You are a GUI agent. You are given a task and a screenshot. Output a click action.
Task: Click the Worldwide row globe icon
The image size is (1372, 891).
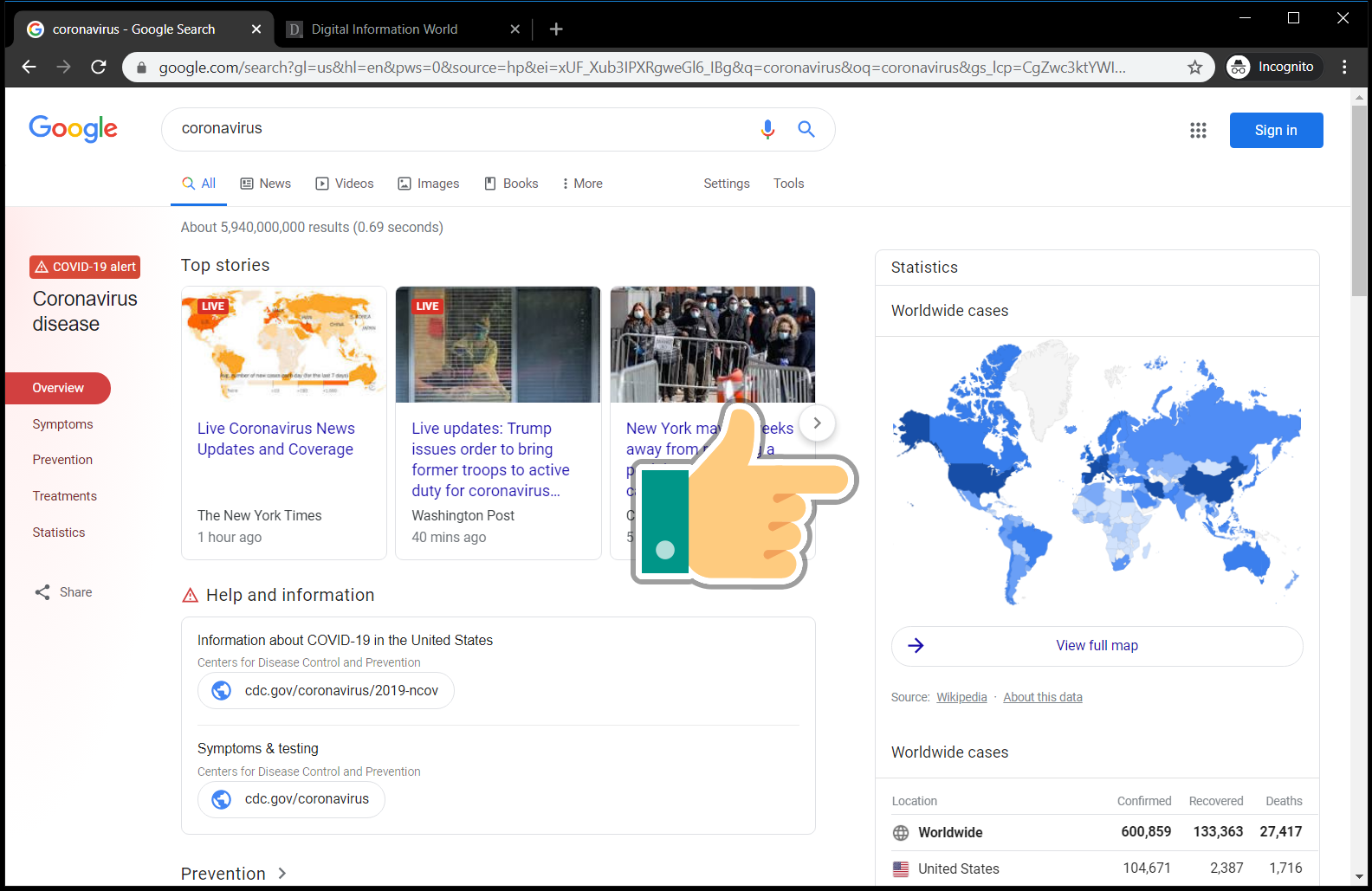(901, 833)
